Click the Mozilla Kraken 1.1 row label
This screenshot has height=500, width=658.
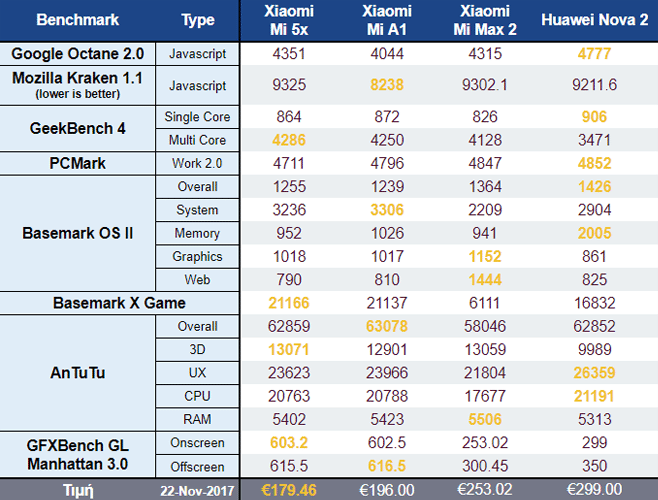tap(78, 85)
